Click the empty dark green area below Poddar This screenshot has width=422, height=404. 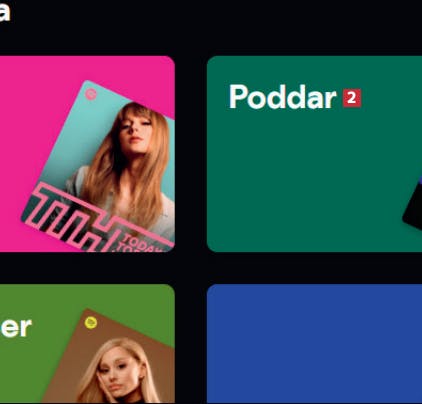[300, 183]
